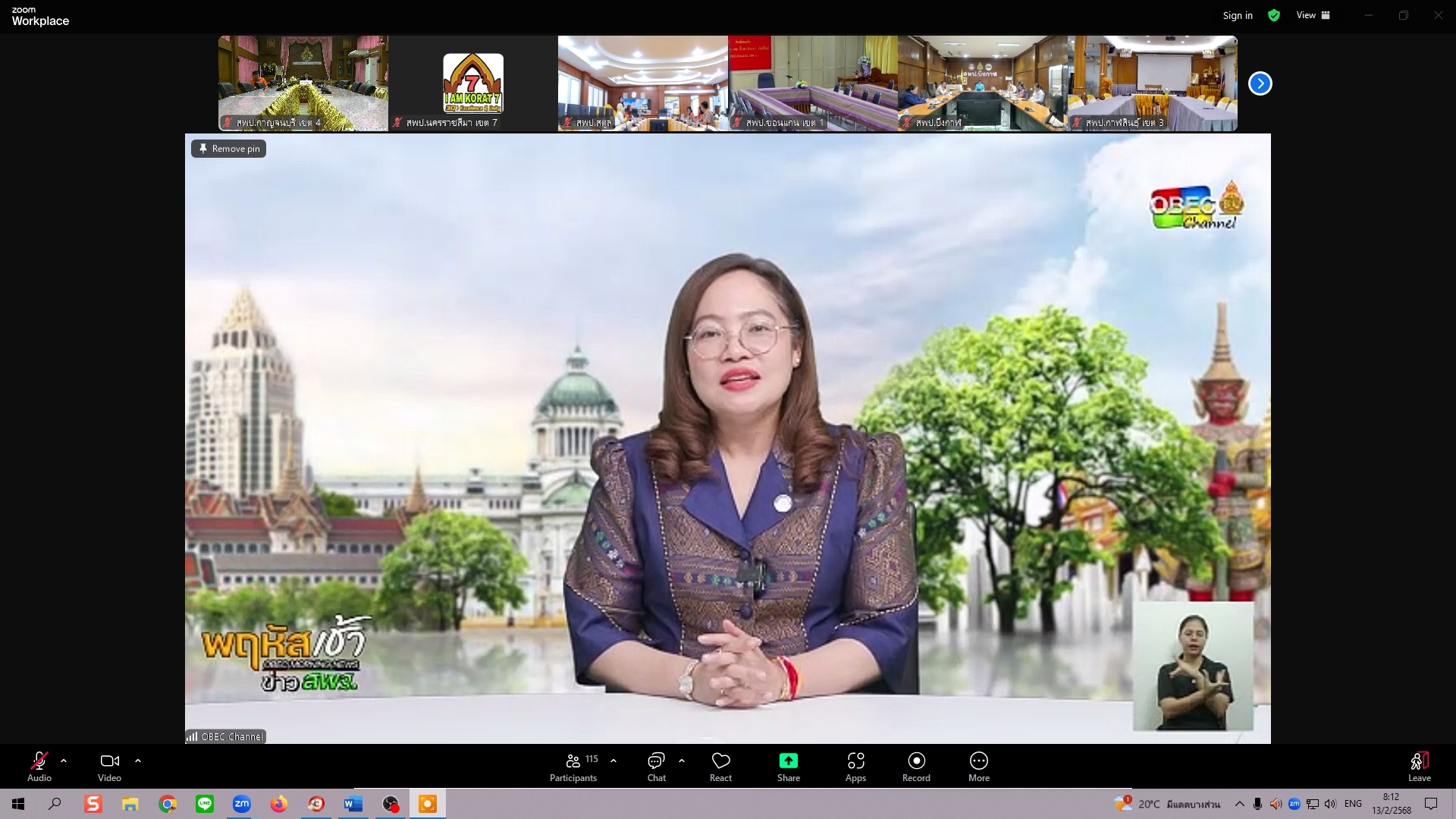Toggle camera on with Video control

pos(109,761)
